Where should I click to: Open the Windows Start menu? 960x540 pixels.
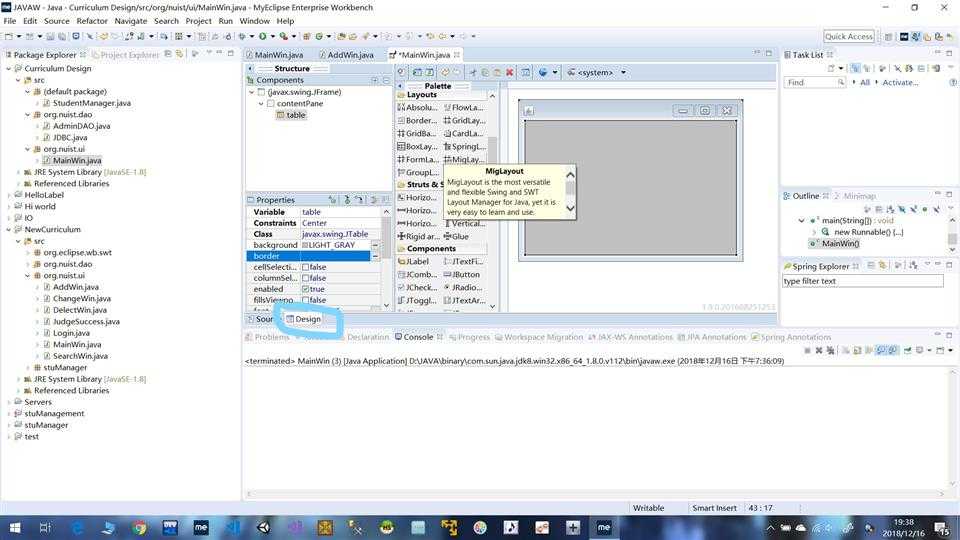pyautogui.click(x=14, y=527)
